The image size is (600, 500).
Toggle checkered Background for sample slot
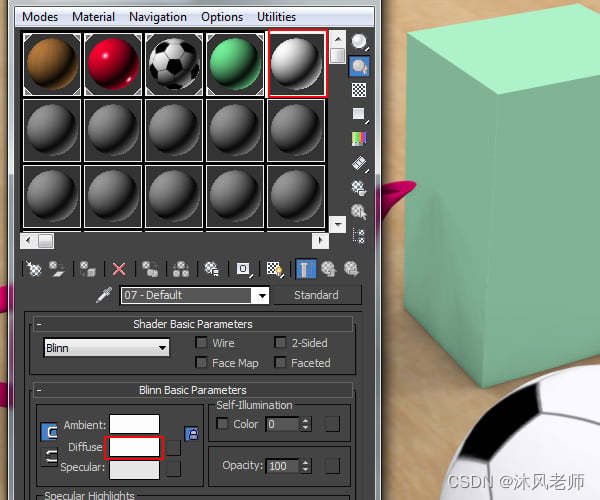click(359, 90)
